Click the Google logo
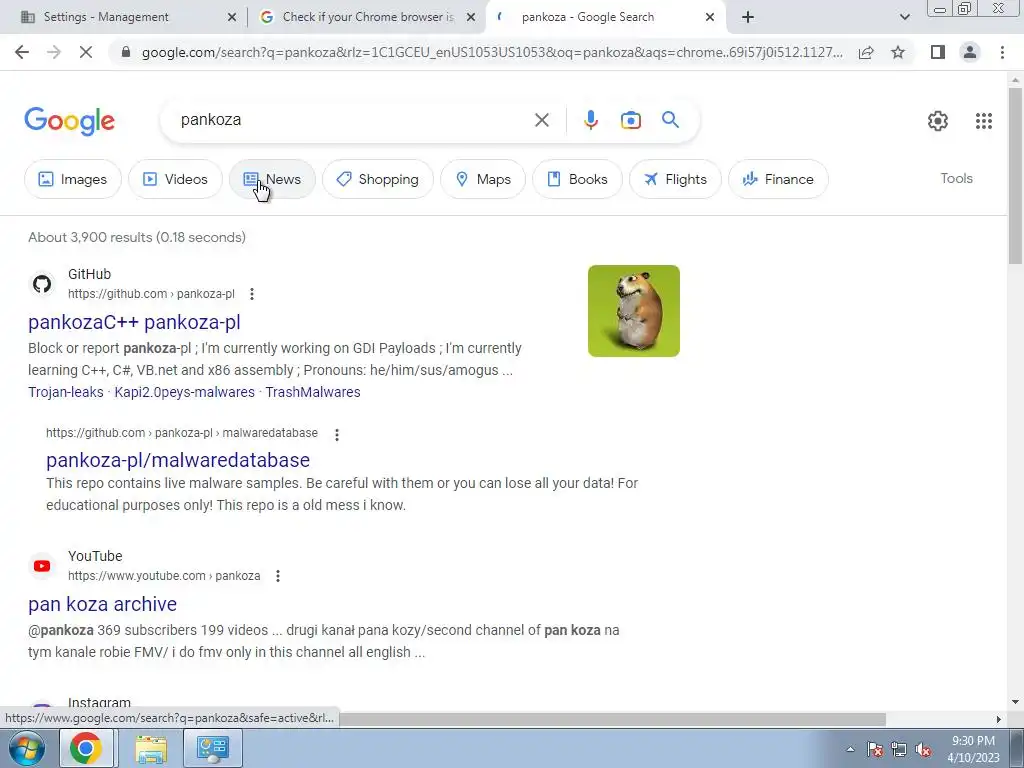Screen dimensions: 1024x768 click(70, 121)
